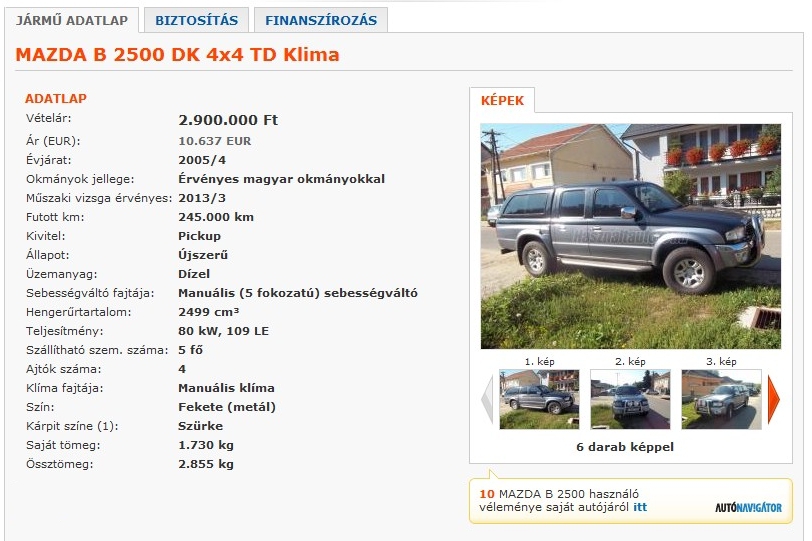This screenshot has width=812, height=541.
Task: Click the large Mazda pickup photo
Action: click(x=631, y=236)
